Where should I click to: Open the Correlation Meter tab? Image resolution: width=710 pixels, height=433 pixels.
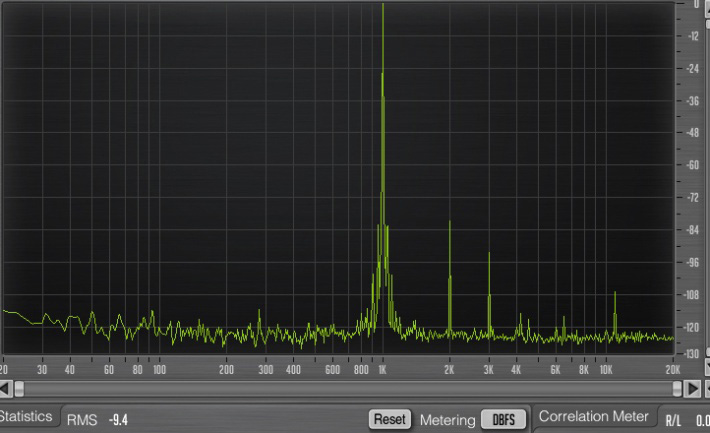(x=594, y=416)
